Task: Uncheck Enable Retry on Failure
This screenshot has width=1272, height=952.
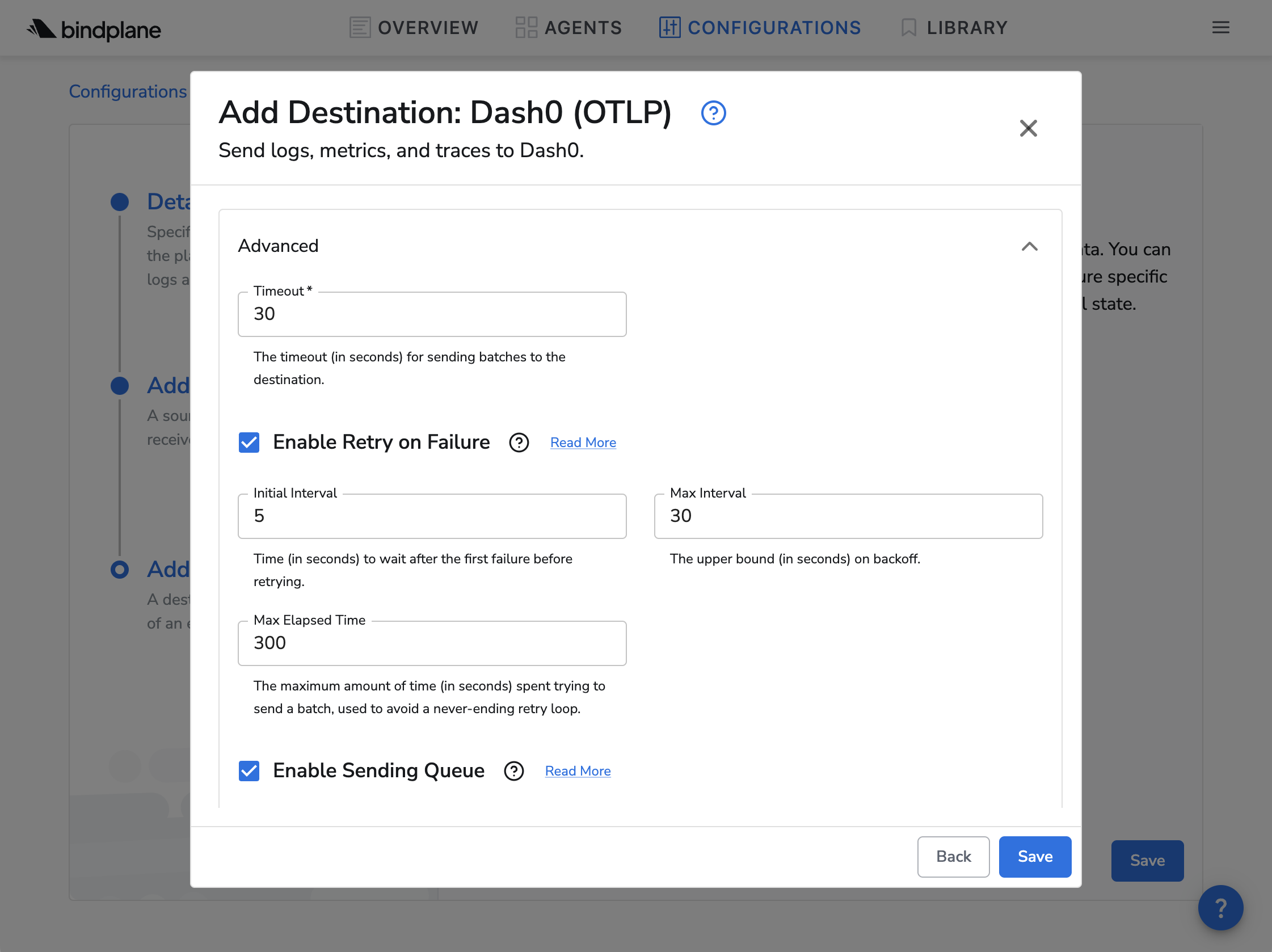Action: (x=249, y=443)
